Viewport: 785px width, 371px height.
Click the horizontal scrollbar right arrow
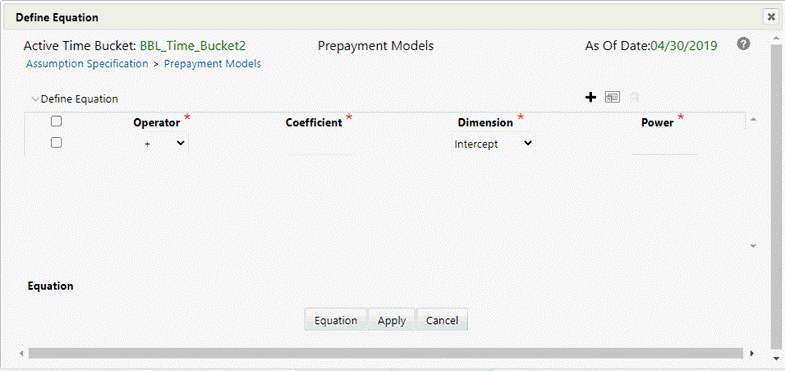[x=751, y=353]
